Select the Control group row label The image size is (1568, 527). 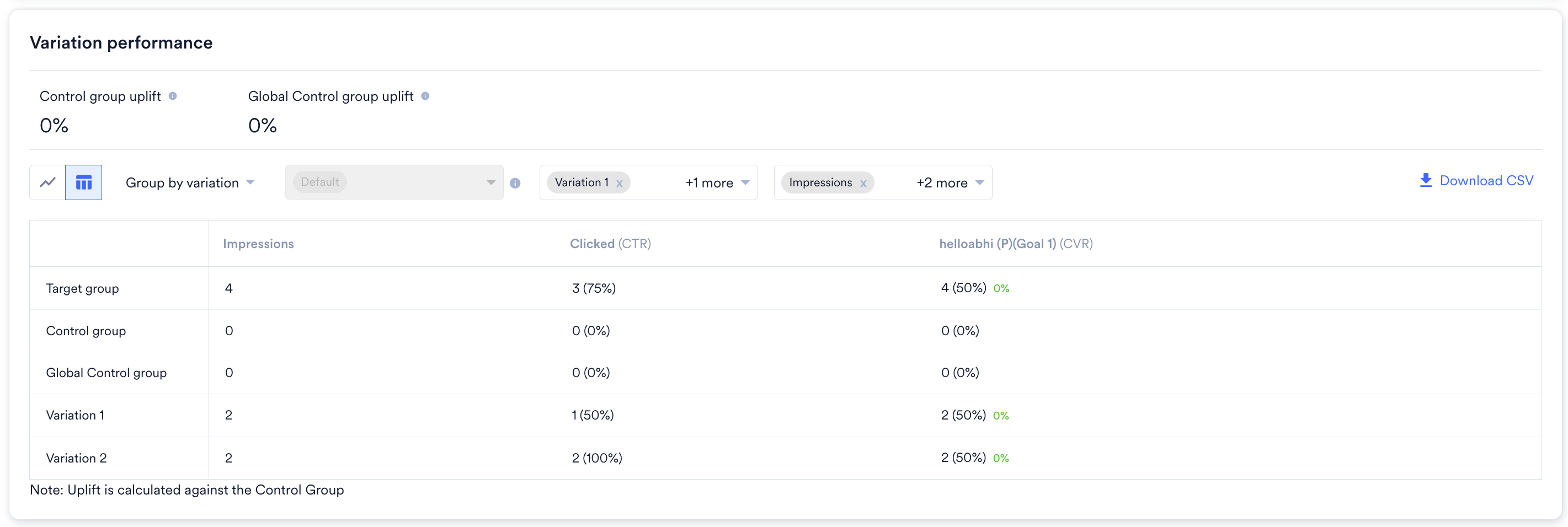[x=86, y=331]
